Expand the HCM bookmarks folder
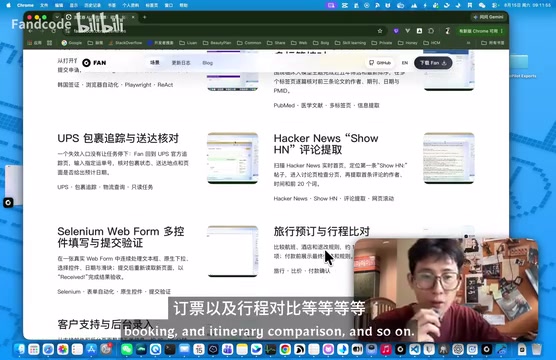Screen dimensions: 556x360 (x=432, y=43)
